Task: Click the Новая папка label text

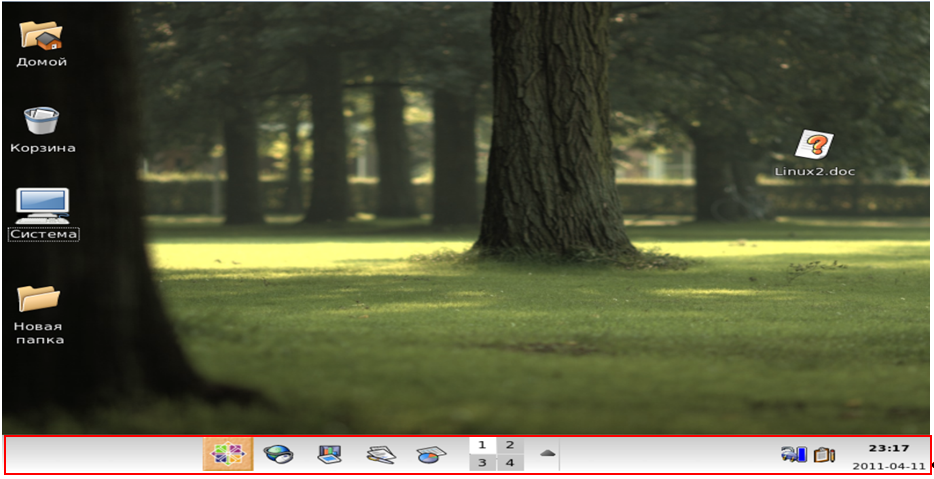Action: 39,333
